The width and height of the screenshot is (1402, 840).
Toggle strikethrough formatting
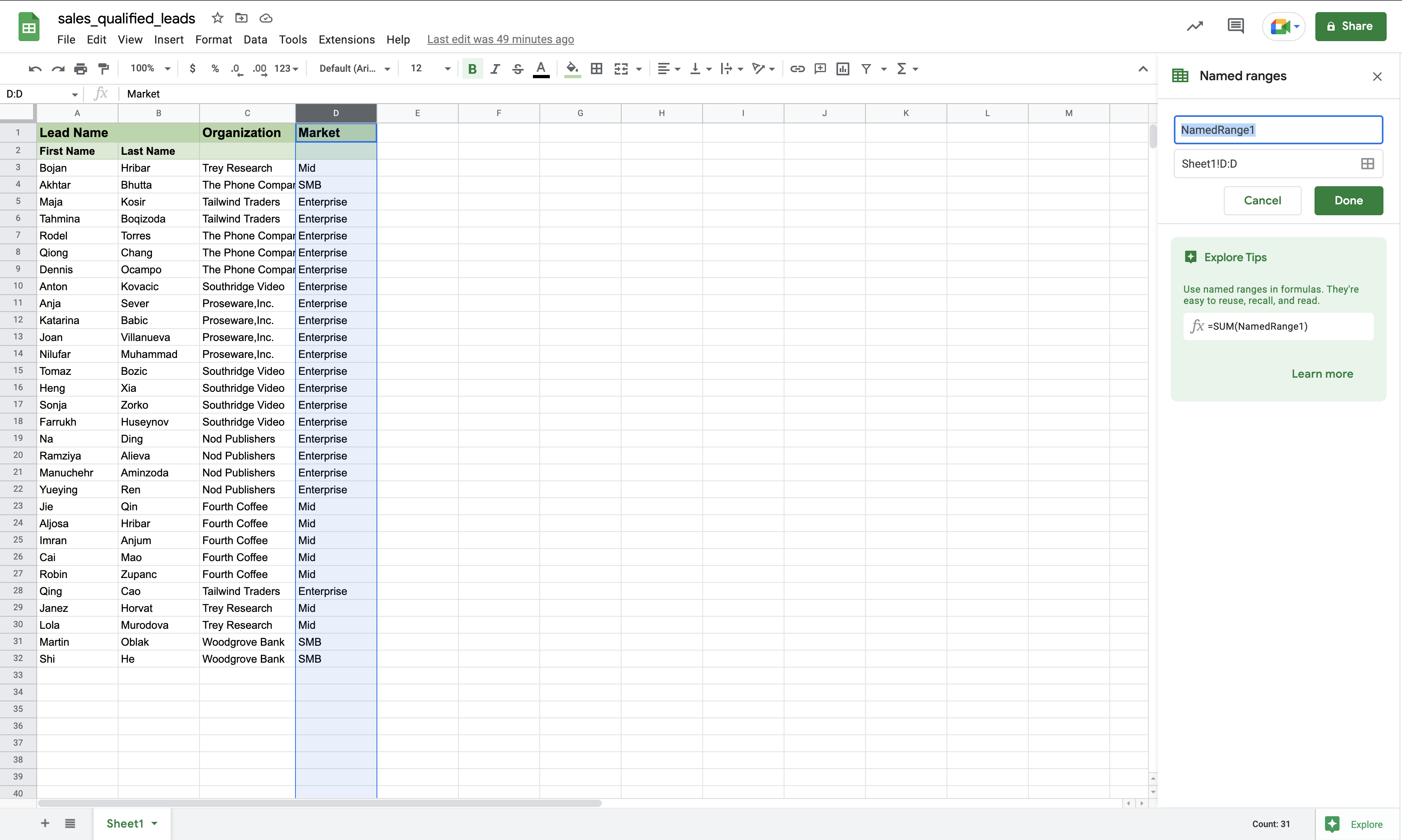point(517,69)
